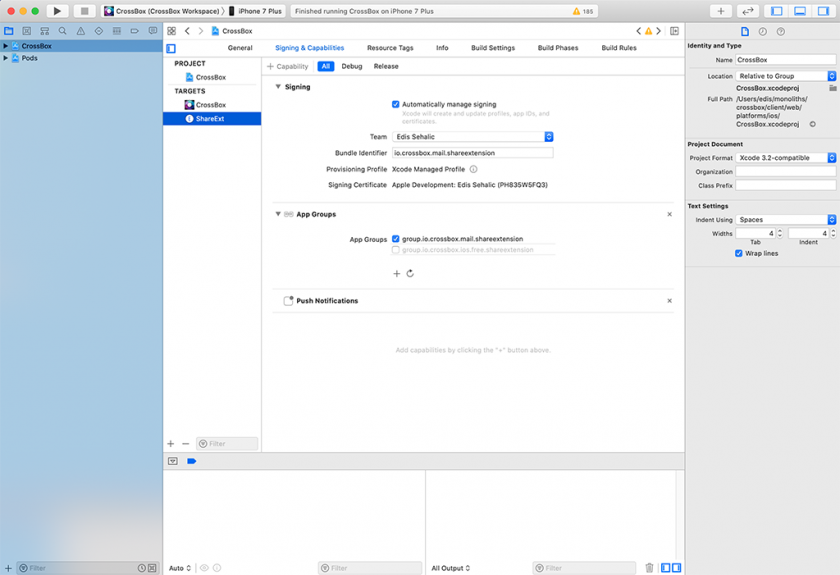Image resolution: width=840 pixels, height=575 pixels.
Task: Check group.io.crossbox.ios.free.shareextension app group
Action: pos(395,250)
